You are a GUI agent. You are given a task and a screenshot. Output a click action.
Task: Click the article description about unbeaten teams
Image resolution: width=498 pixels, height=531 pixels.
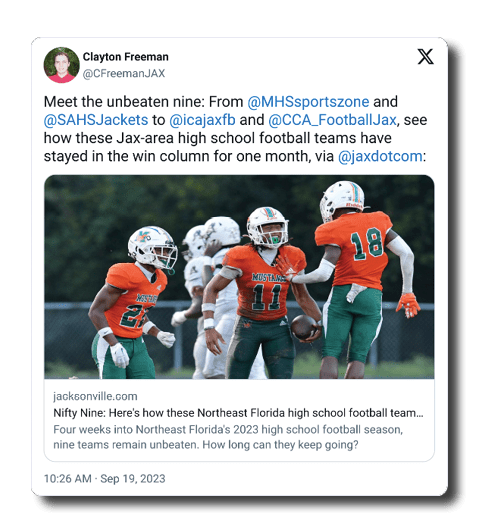coord(228,437)
